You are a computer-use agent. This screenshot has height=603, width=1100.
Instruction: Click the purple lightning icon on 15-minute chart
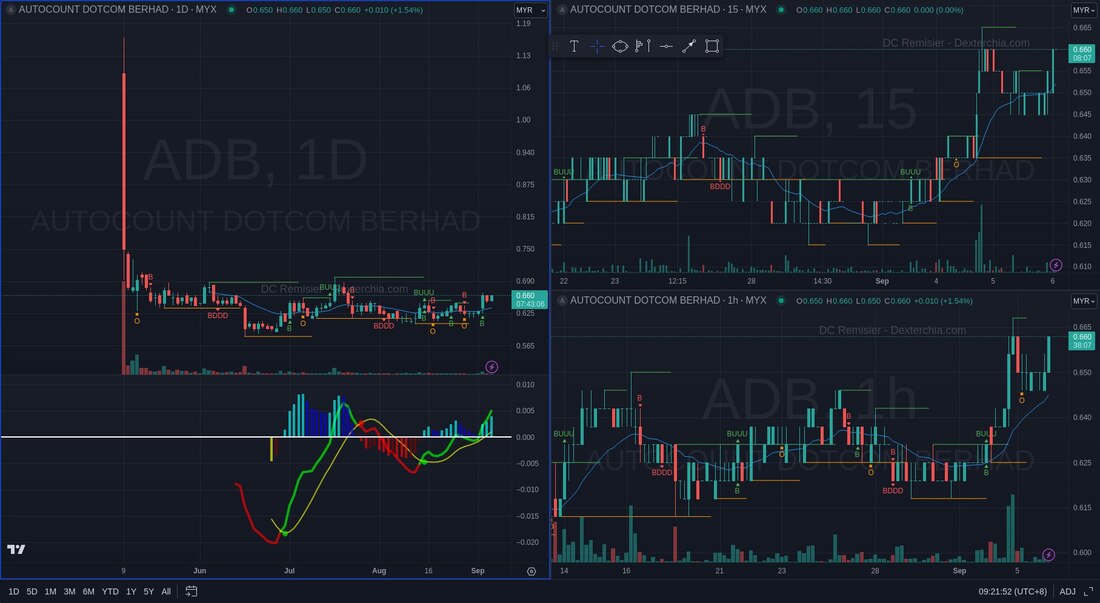(1056, 265)
